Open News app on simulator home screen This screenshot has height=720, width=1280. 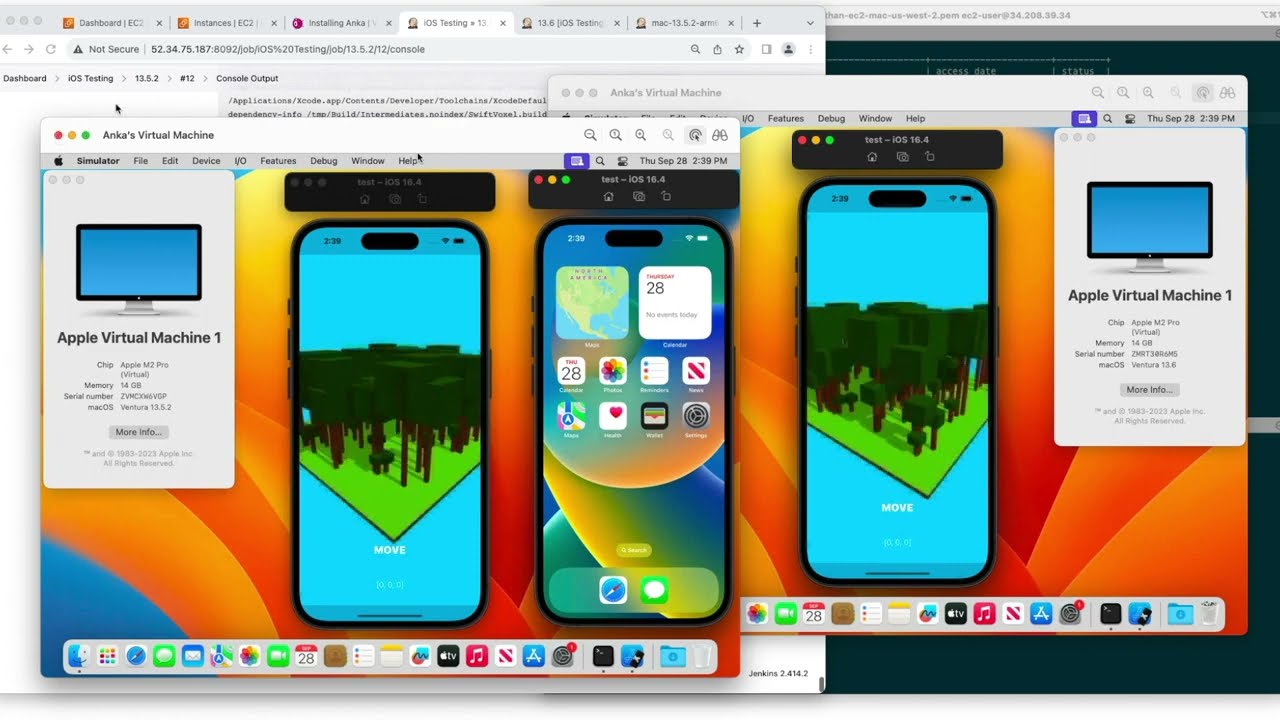(x=696, y=372)
